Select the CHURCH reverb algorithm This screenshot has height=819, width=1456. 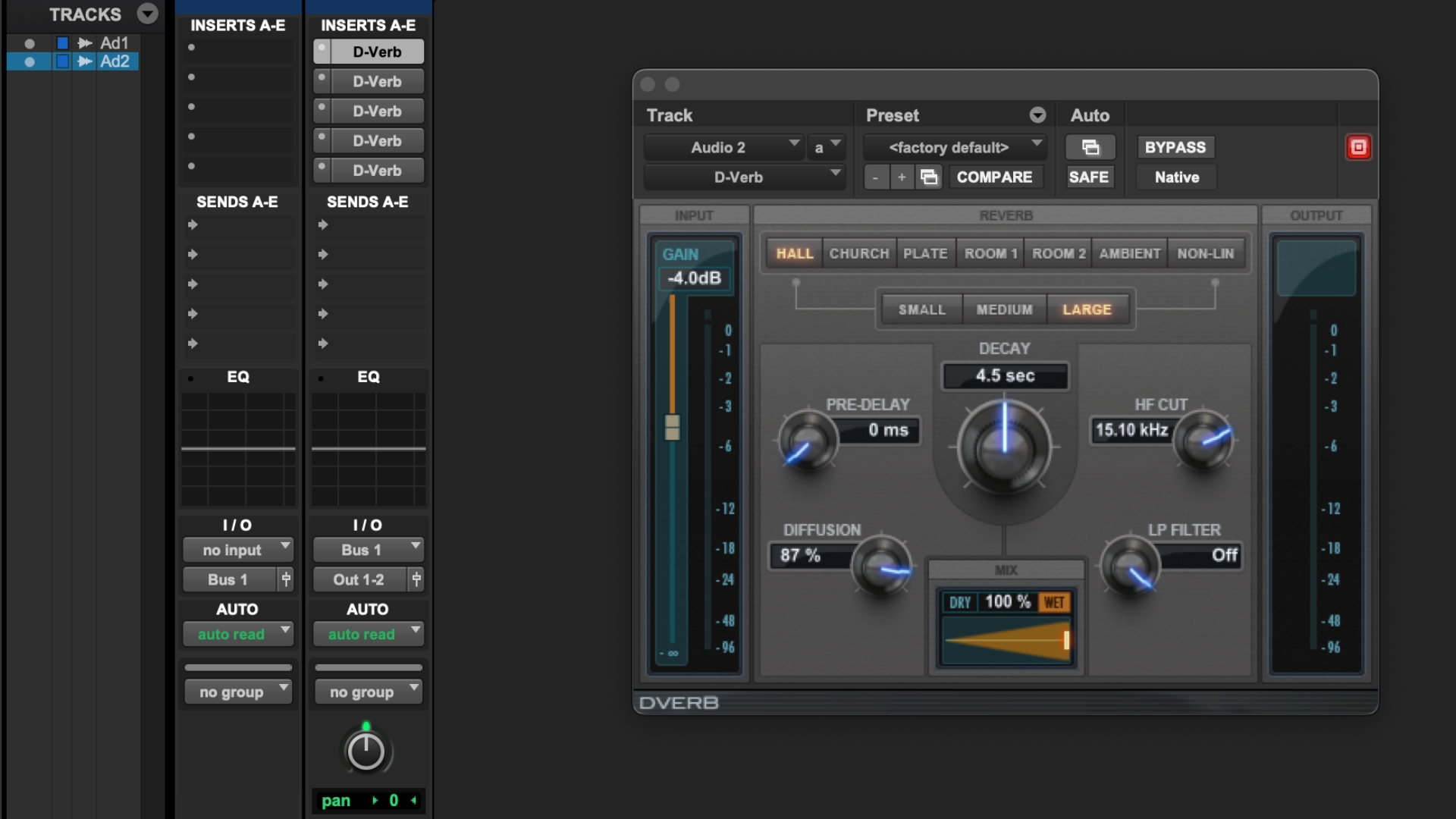(x=859, y=253)
